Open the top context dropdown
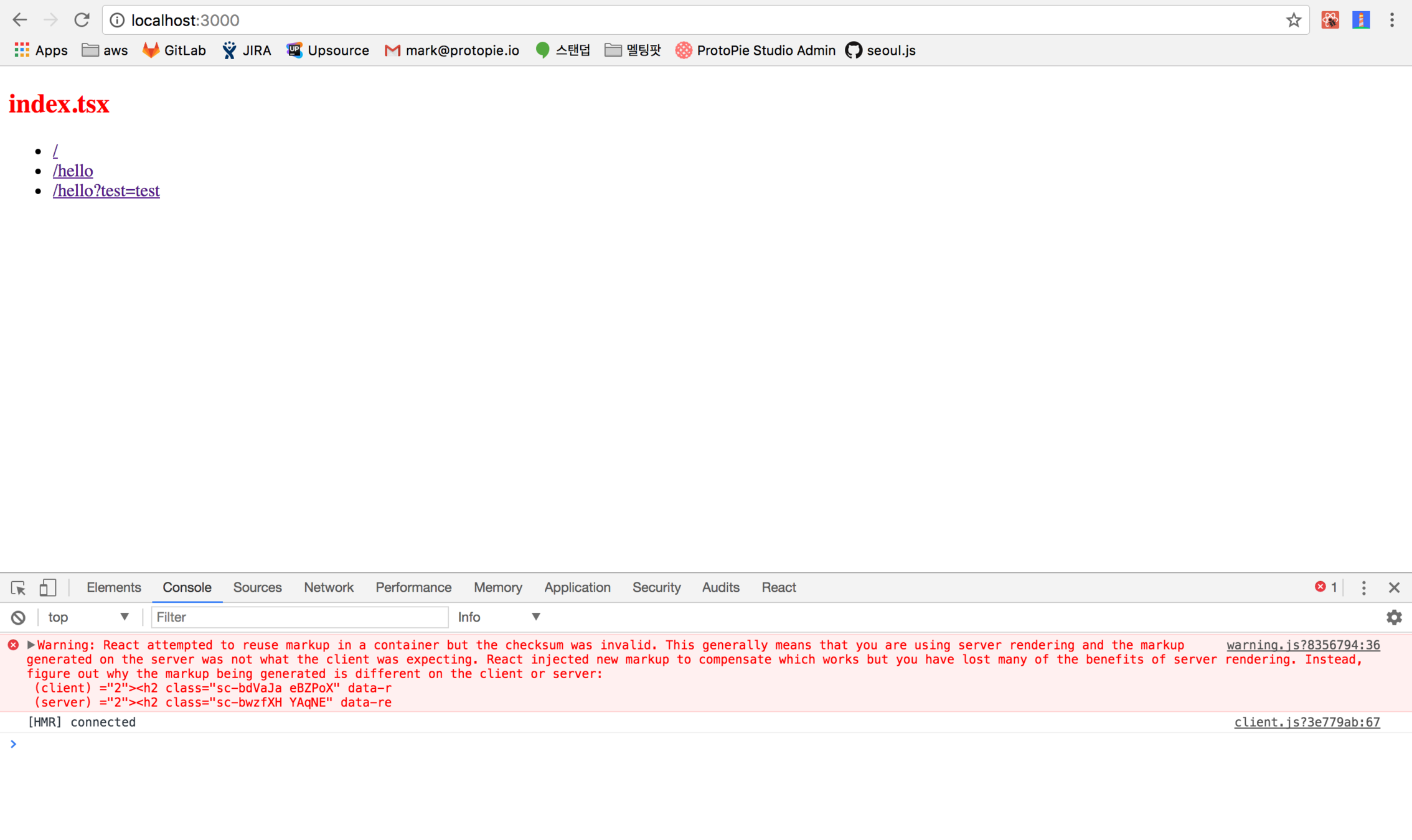This screenshot has height=840, width=1412. coord(88,617)
